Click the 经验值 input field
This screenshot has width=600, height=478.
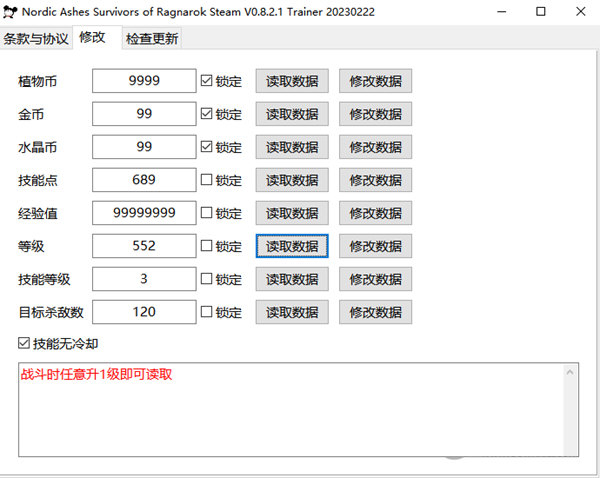pyautogui.click(x=144, y=213)
